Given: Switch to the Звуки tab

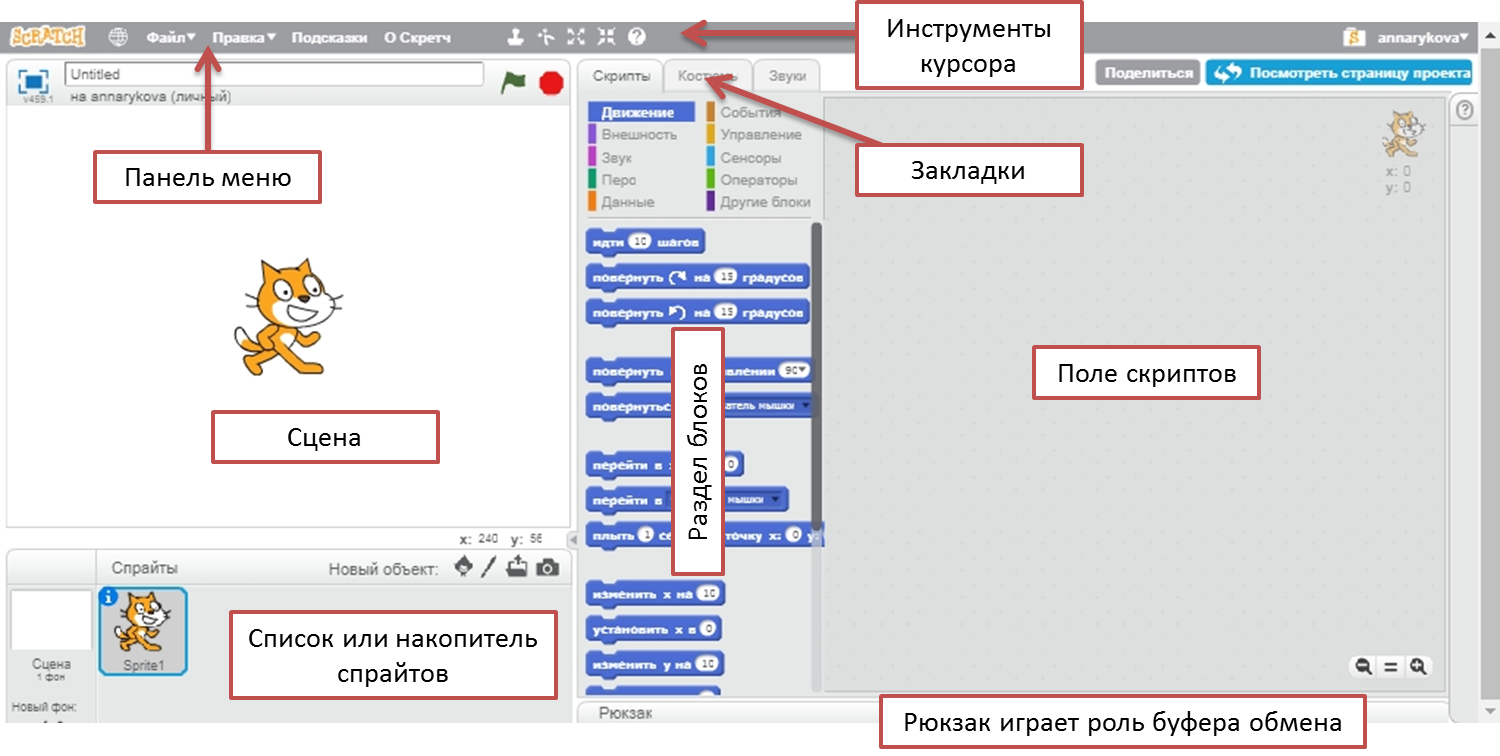Looking at the screenshot, I should (x=787, y=77).
